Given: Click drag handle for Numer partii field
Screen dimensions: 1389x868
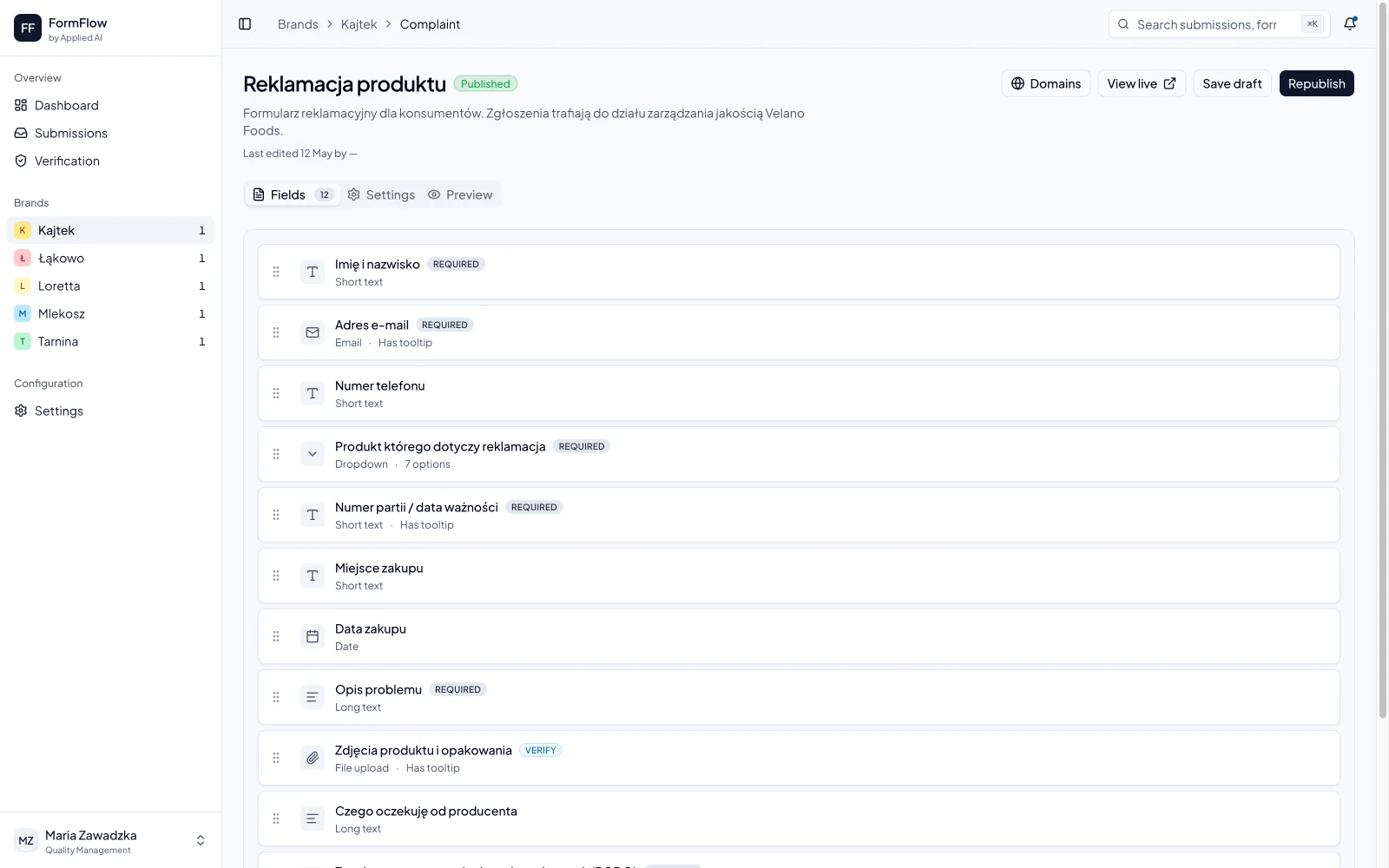Looking at the screenshot, I should point(276,515).
